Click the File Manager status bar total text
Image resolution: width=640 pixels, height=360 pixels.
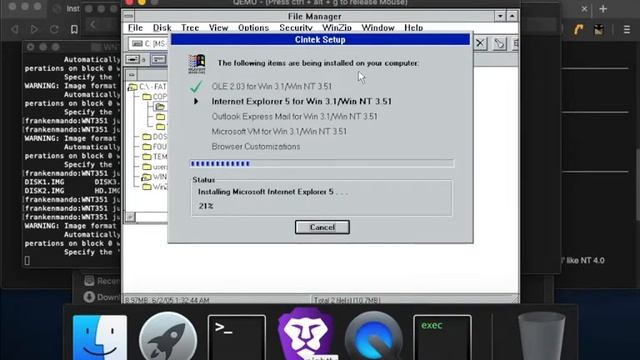tap(347, 300)
